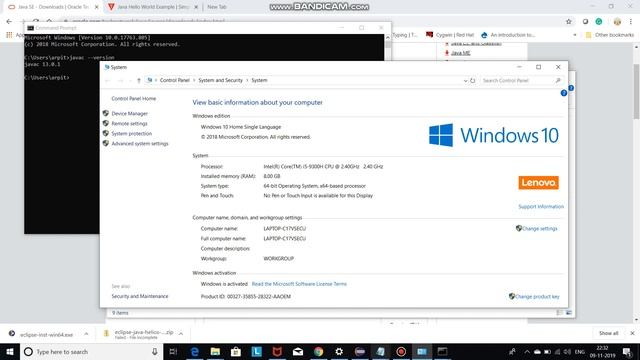Open notification center icon
640x360 pixels.
coord(627,351)
